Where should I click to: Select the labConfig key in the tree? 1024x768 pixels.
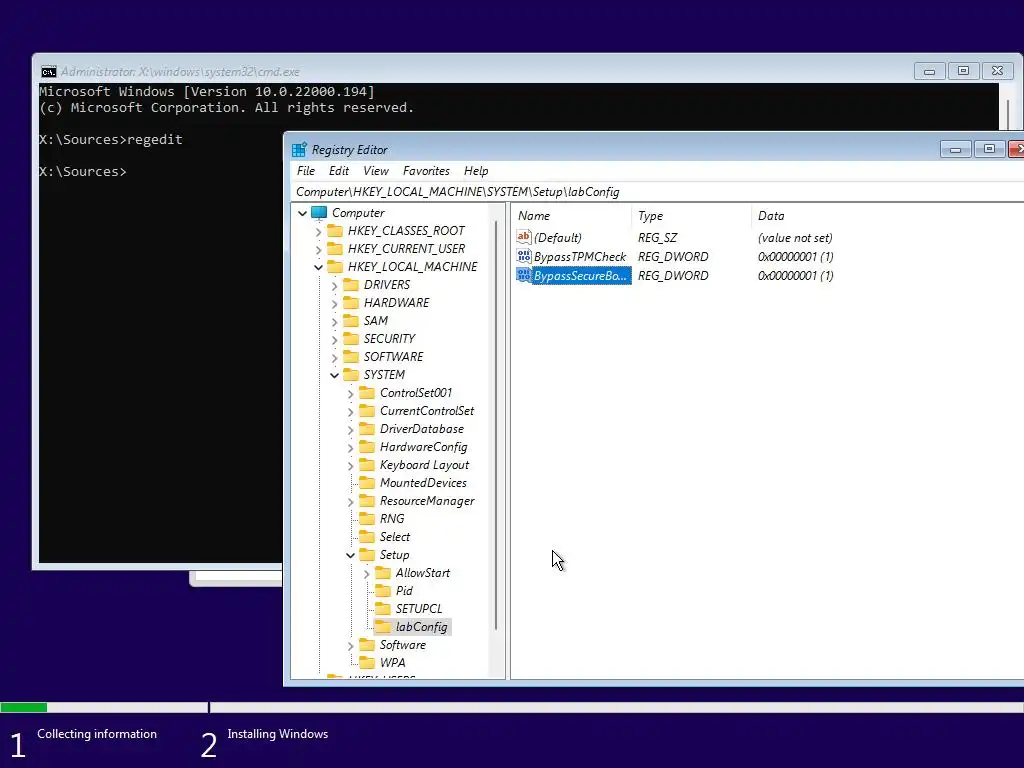pos(421,627)
